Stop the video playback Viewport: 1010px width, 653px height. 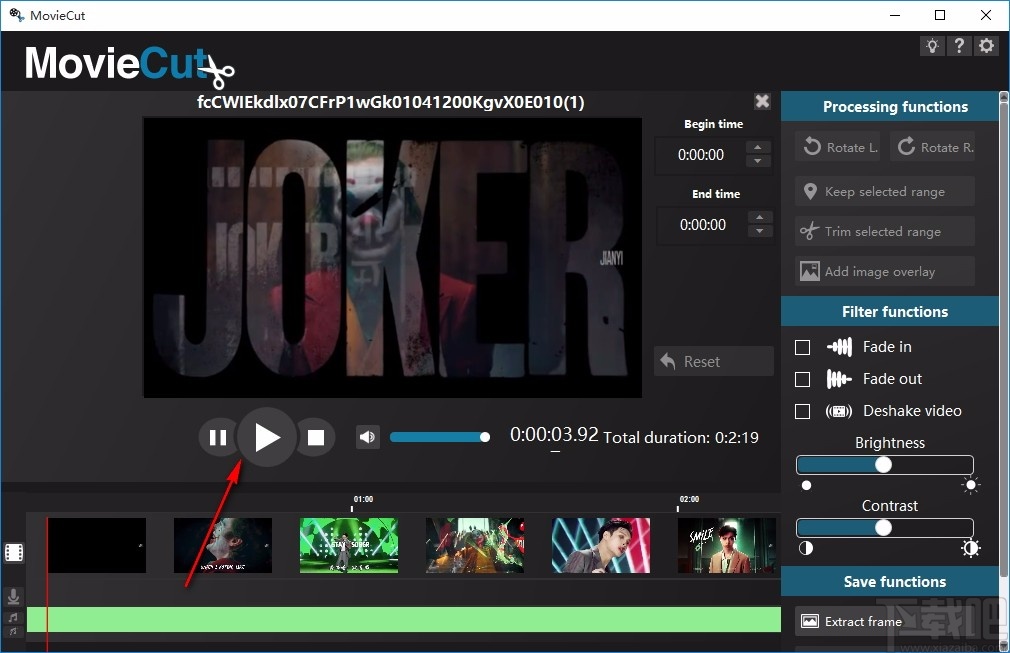pyautogui.click(x=316, y=438)
